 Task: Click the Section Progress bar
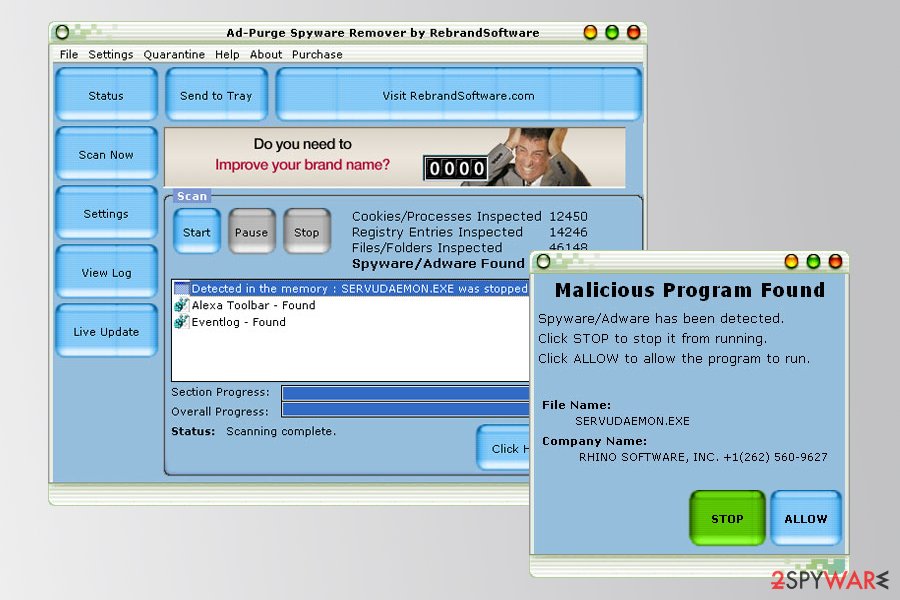click(405, 393)
